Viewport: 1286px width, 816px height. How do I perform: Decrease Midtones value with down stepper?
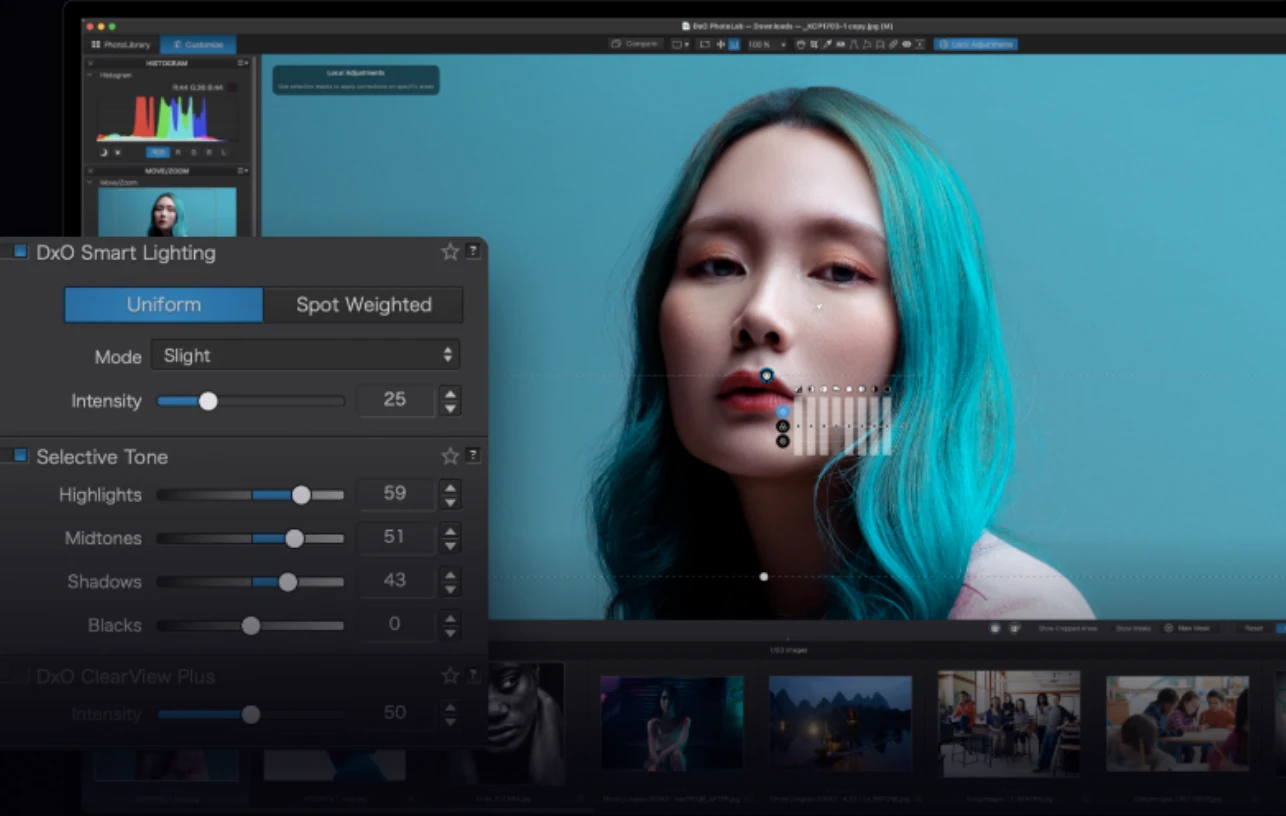(x=451, y=546)
